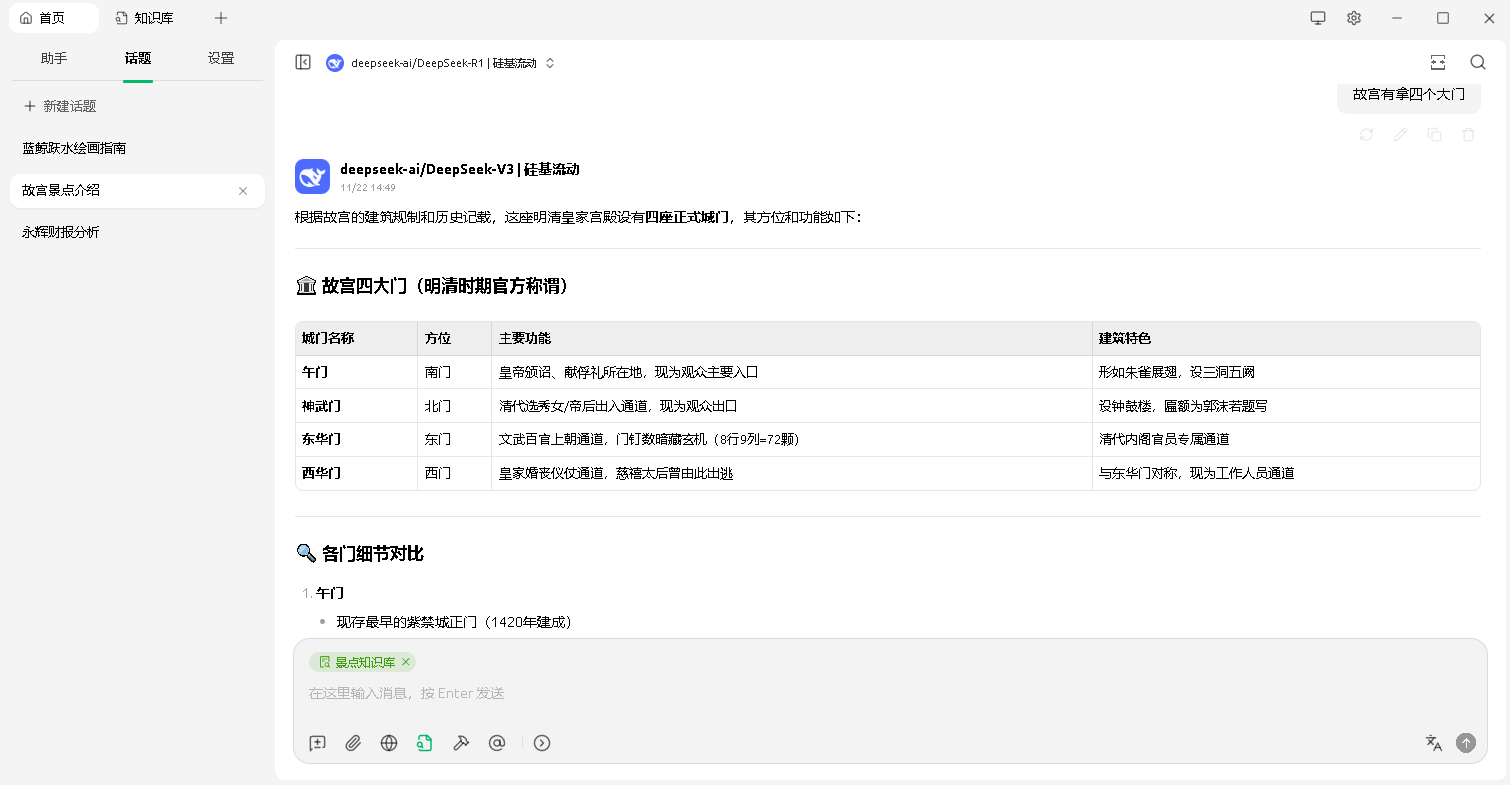Click the 方位 column header
Viewport: 1510px width, 785px height.
click(x=454, y=339)
